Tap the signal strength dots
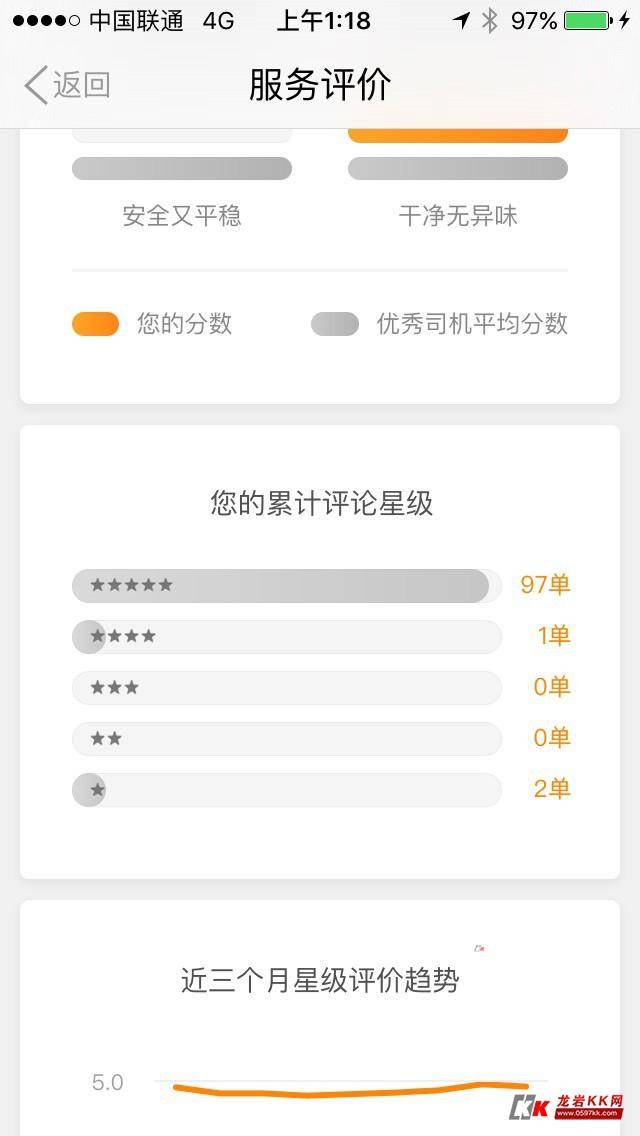This screenshot has width=640, height=1136. [46, 20]
